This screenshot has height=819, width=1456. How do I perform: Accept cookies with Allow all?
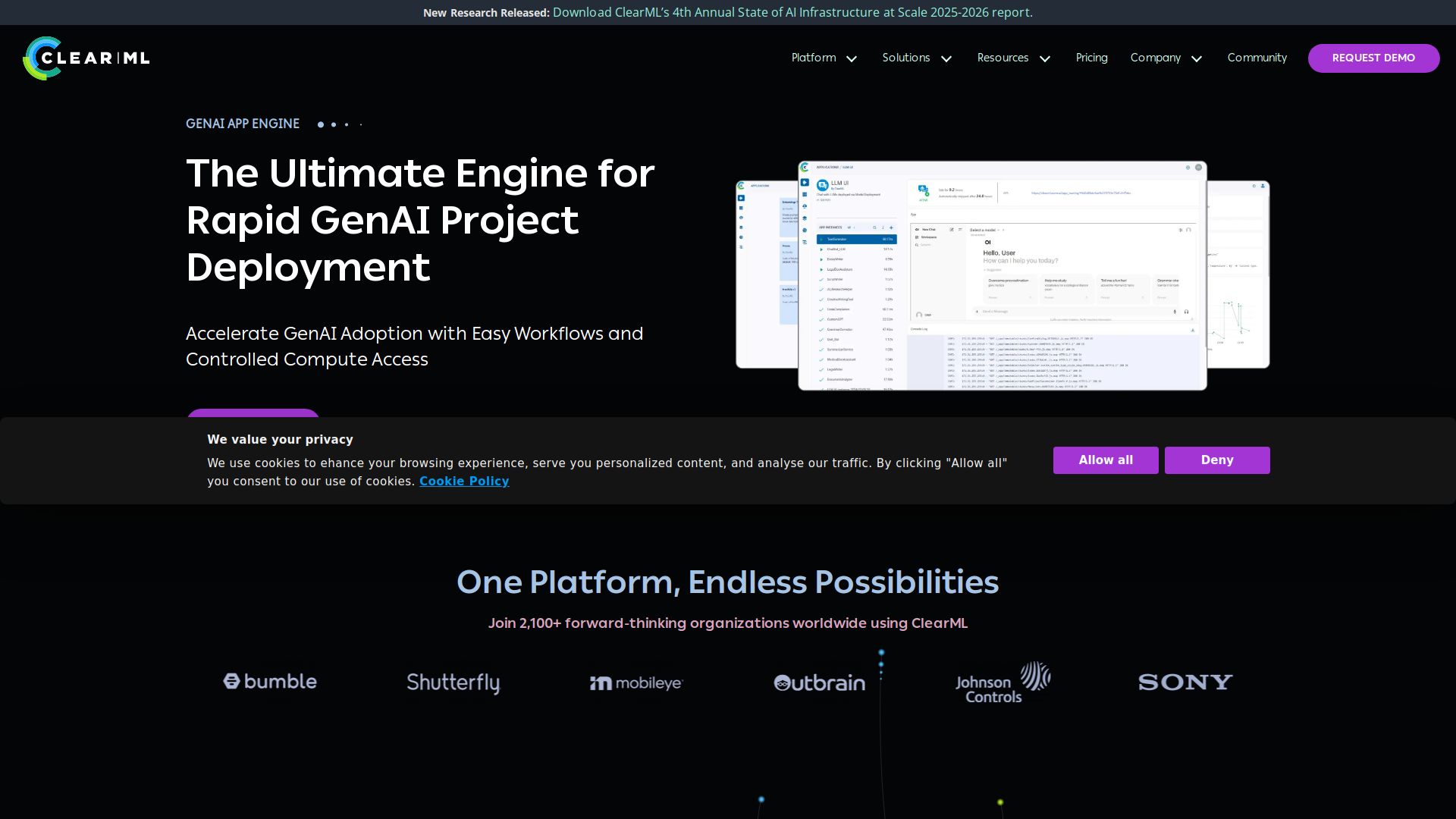pyautogui.click(x=1106, y=460)
